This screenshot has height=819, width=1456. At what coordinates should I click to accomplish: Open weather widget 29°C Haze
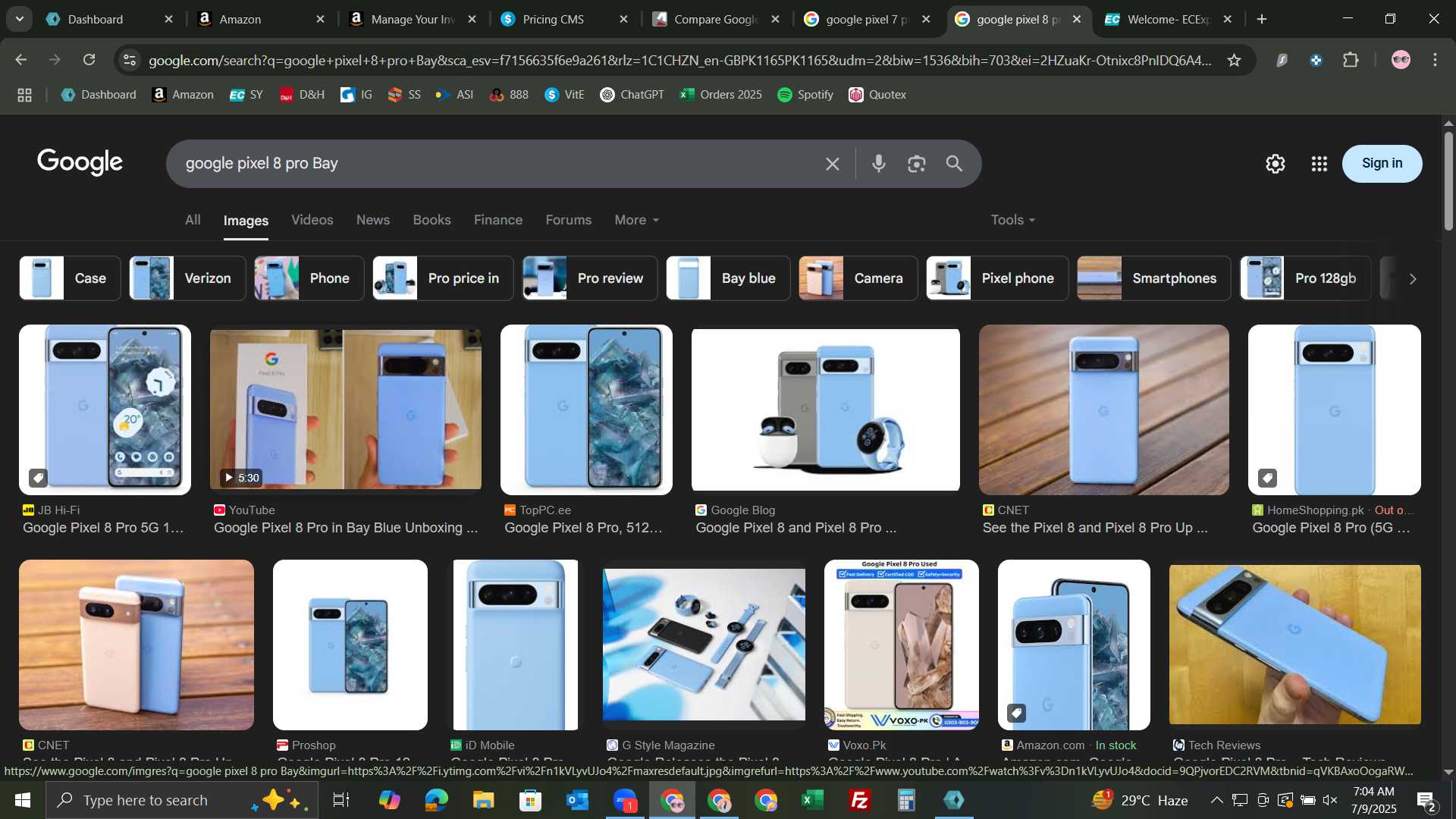1140,800
